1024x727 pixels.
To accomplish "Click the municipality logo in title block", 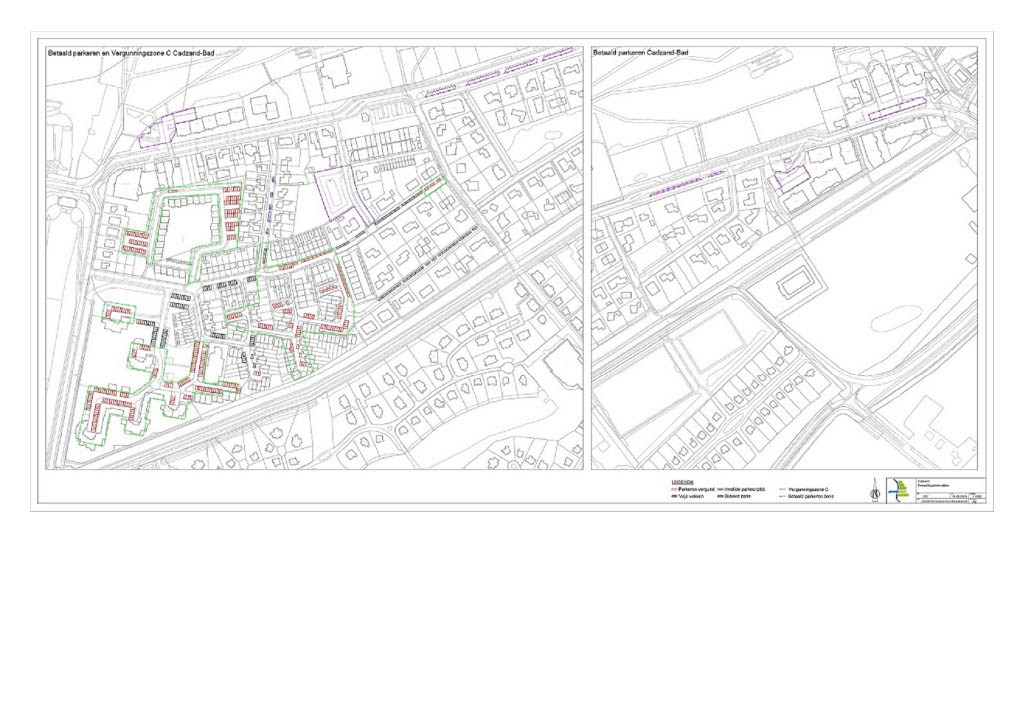I will pos(899,489).
